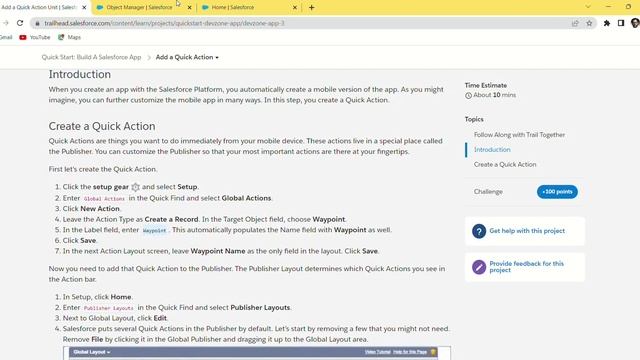Open the share page icon in address bar

575,23
